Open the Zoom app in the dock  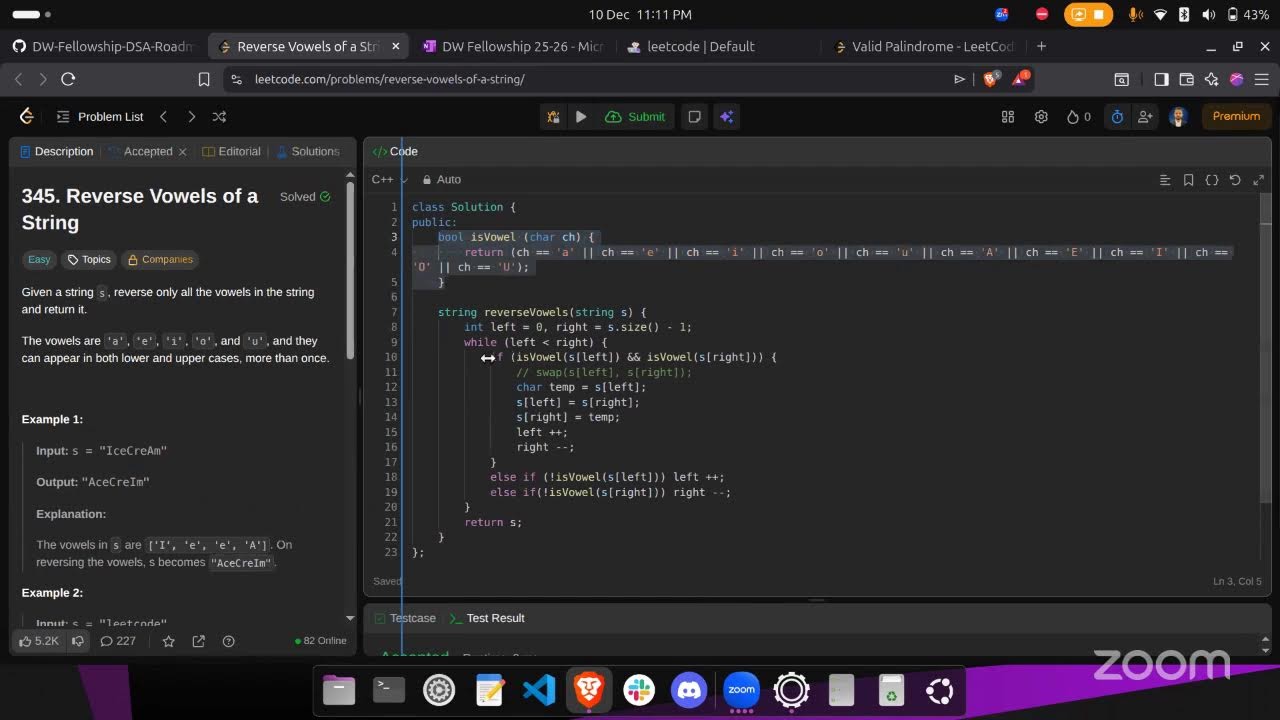741,690
